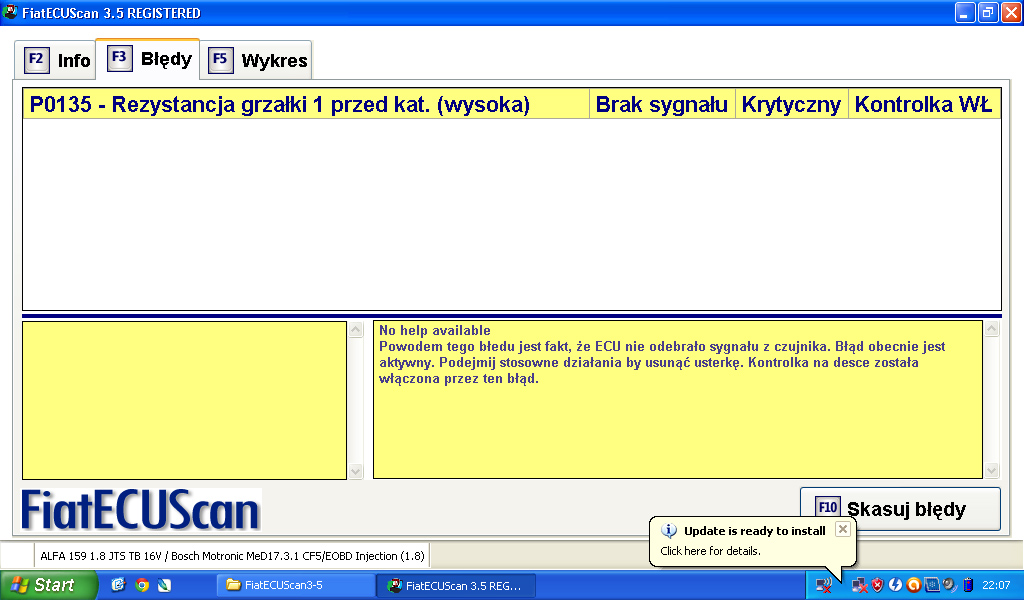The width and height of the screenshot is (1024, 600).
Task: Click the 'Brak sygnału' cell
Action: pos(662,104)
